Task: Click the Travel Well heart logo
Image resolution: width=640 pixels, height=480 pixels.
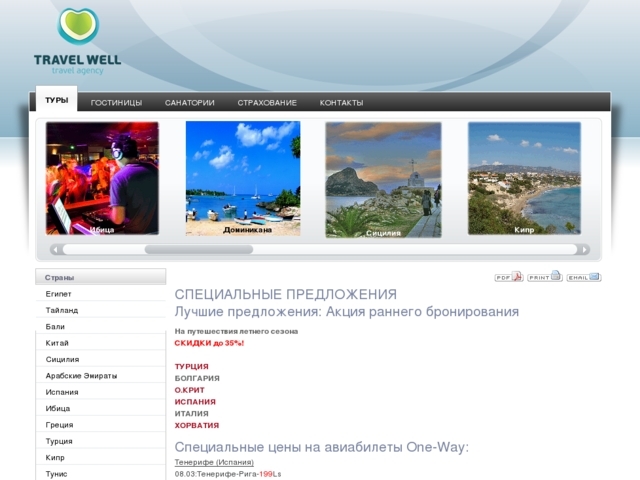Action: (x=77, y=30)
